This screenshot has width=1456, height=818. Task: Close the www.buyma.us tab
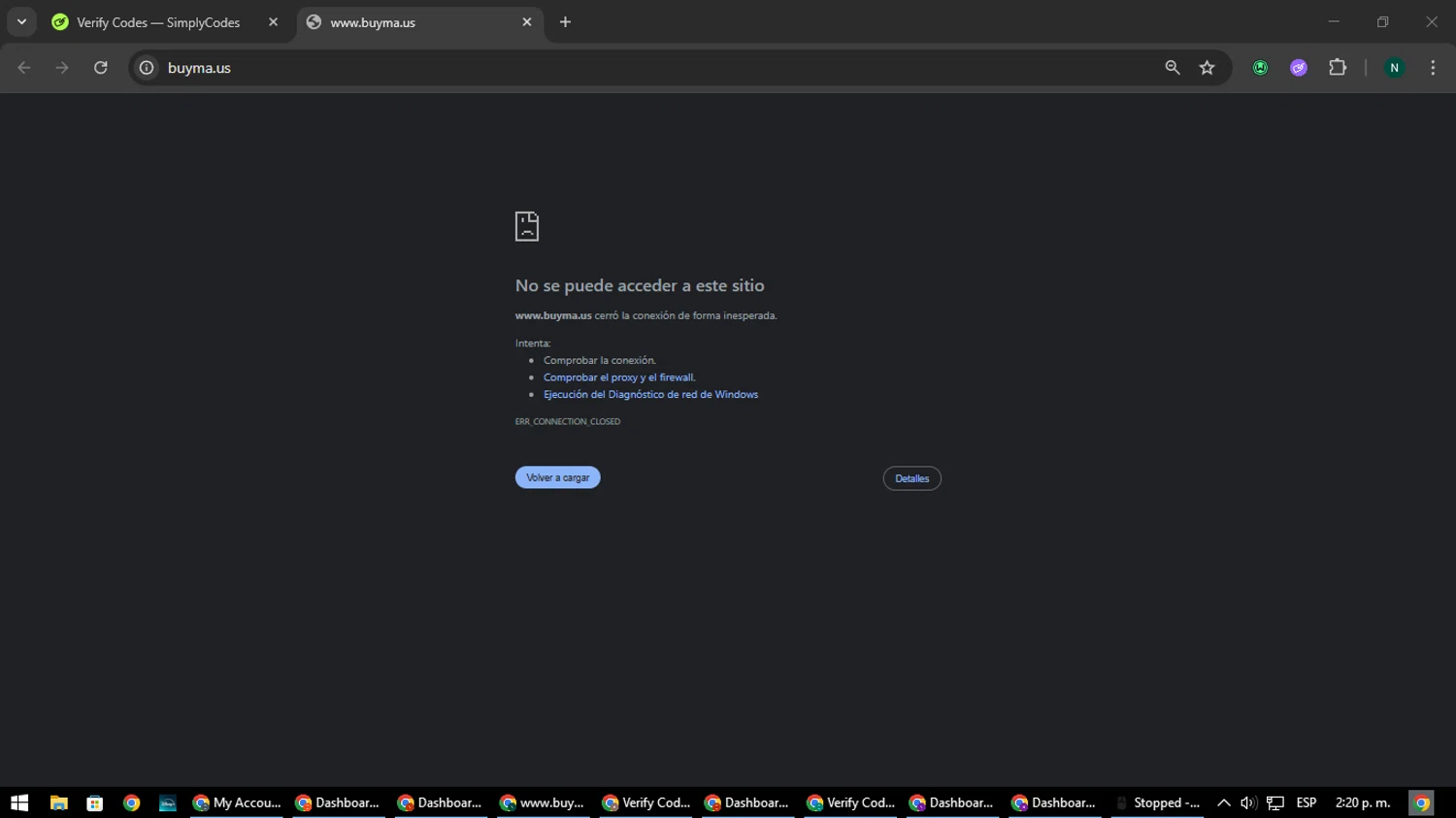(527, 22)
